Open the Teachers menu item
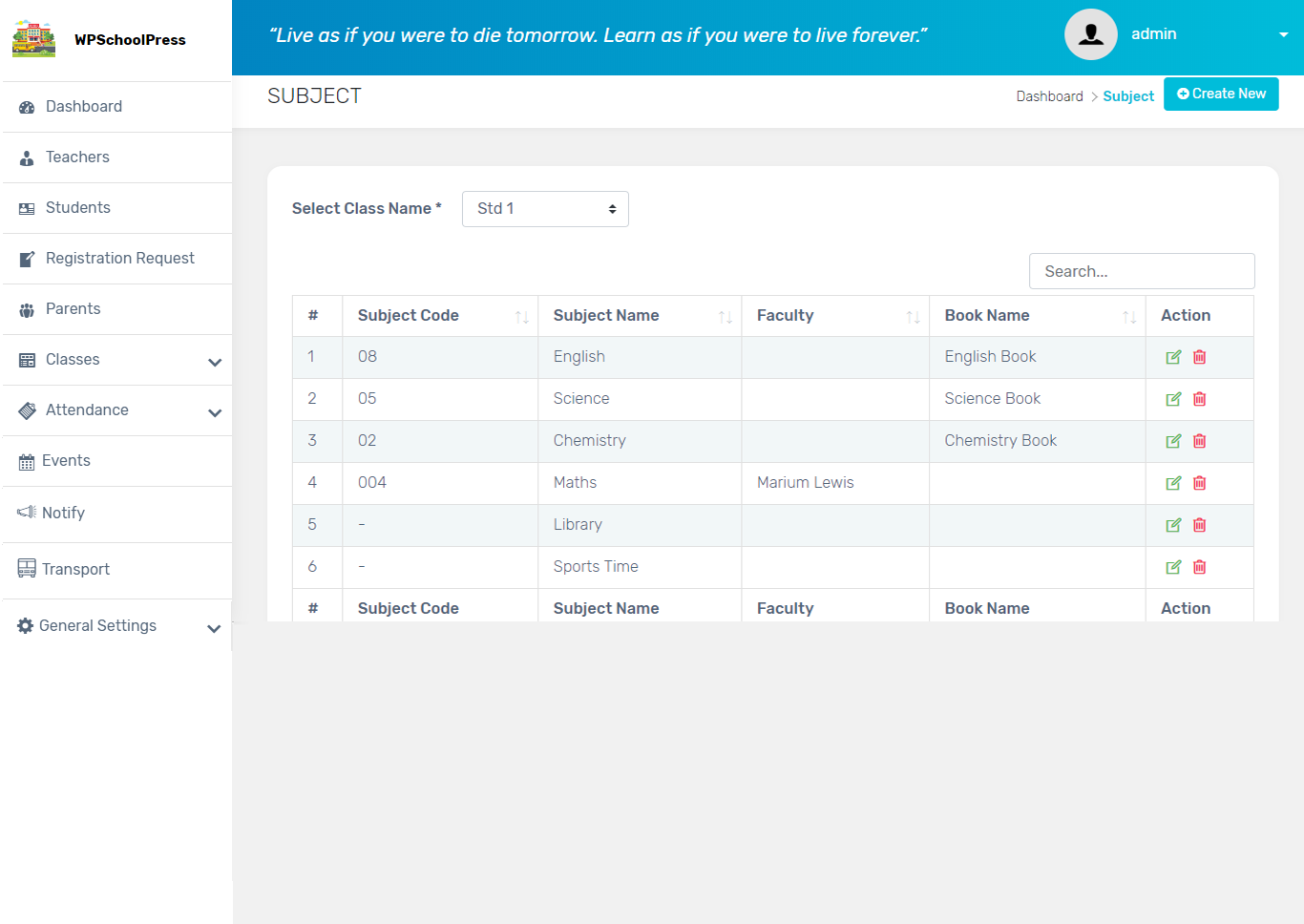Screen dimensions: 1304x924 coord(77,157)
